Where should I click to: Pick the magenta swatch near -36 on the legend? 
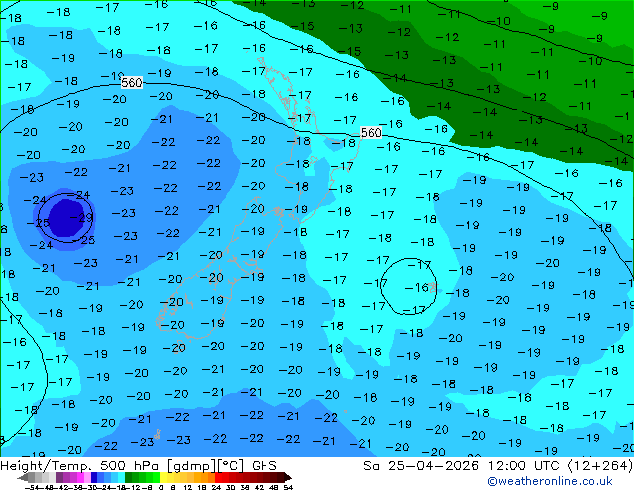pos(80,477)
